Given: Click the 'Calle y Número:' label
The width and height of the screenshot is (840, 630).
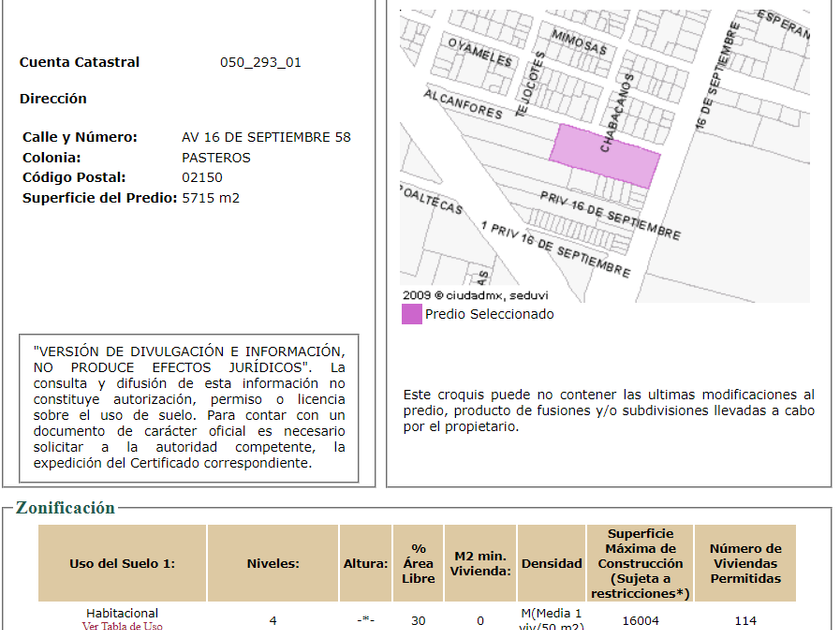Looking at the screenshot, I should (x=80, y=137).
